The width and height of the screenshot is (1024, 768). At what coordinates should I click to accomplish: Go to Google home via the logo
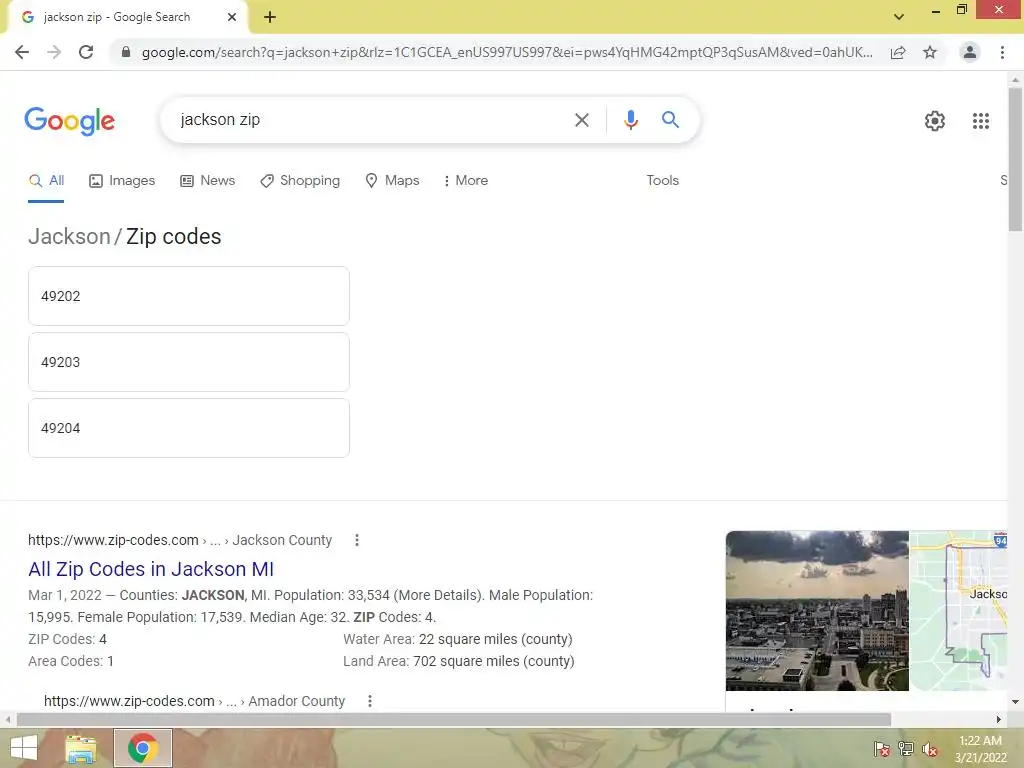pyautogui.click(x=70, y=121)
